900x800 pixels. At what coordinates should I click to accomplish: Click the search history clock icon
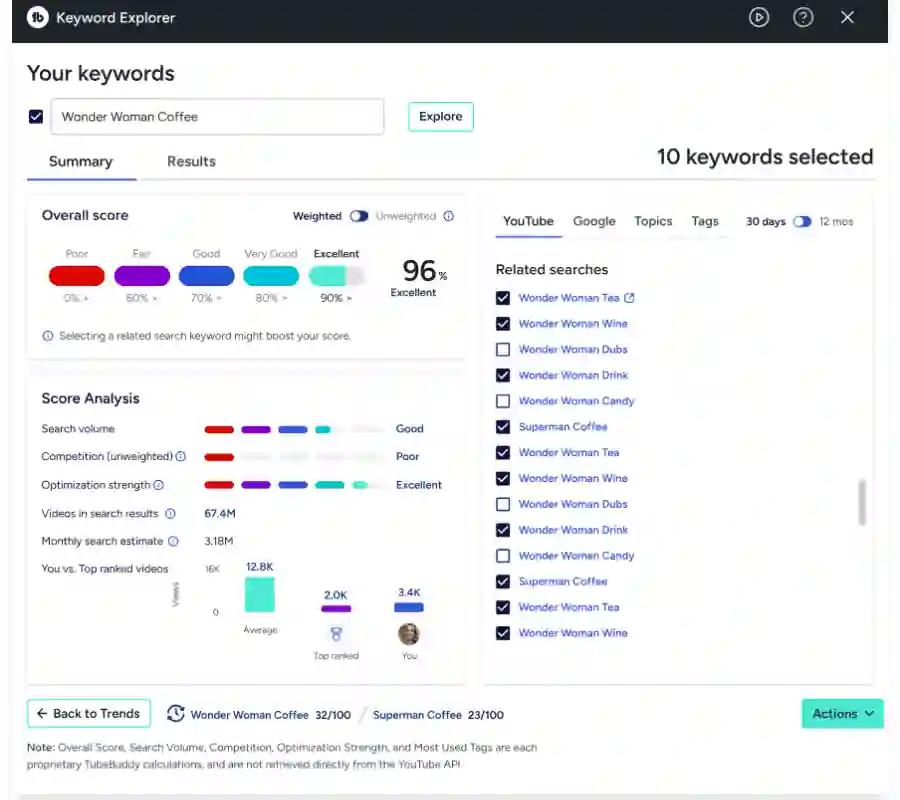pos(176,714)
